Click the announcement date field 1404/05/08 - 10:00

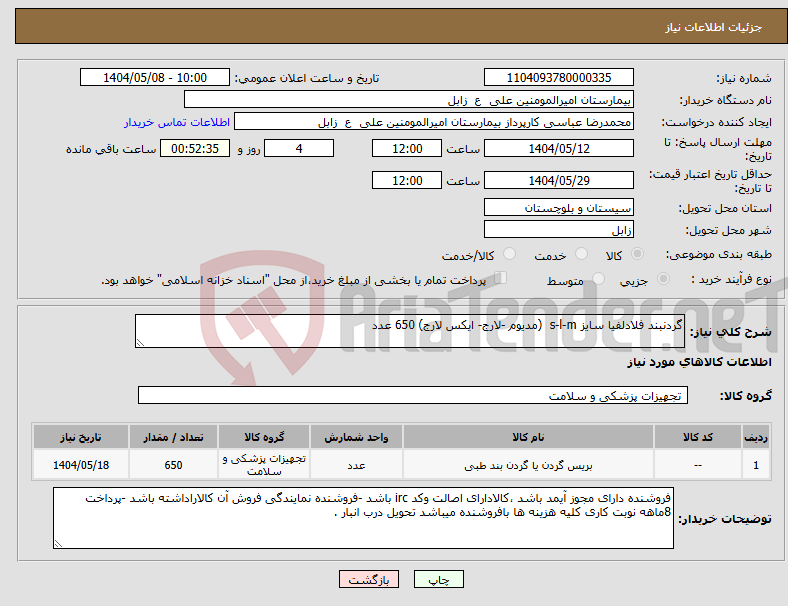(x=155, y=78)
